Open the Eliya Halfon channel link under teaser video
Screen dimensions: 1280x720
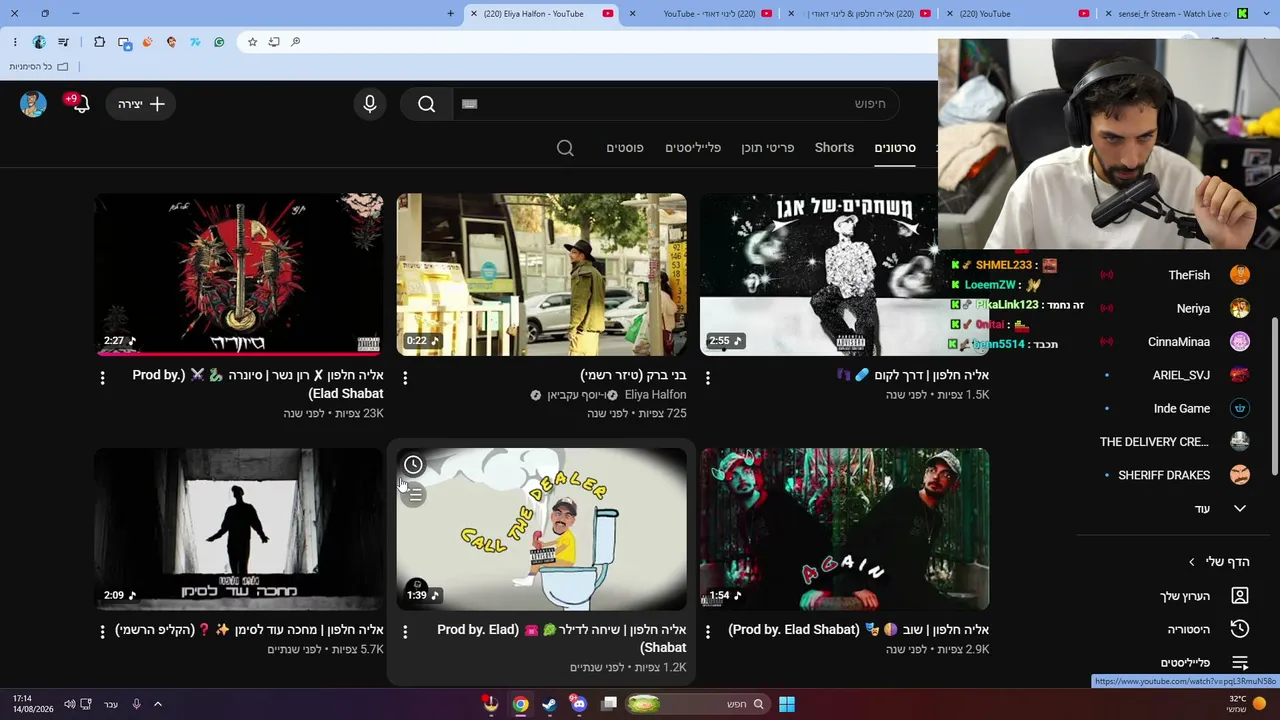tap(655, 395)
